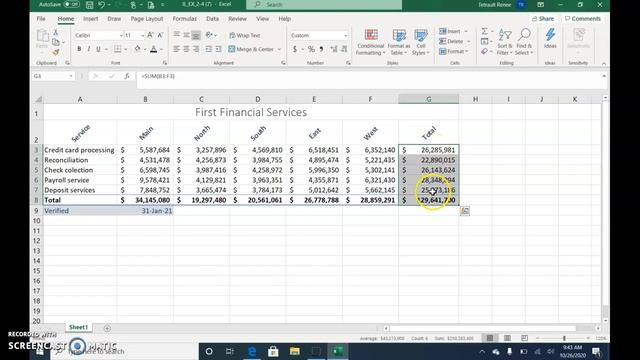Click the Clear eraser icon

pyautogui.click(x=484, y=51)
